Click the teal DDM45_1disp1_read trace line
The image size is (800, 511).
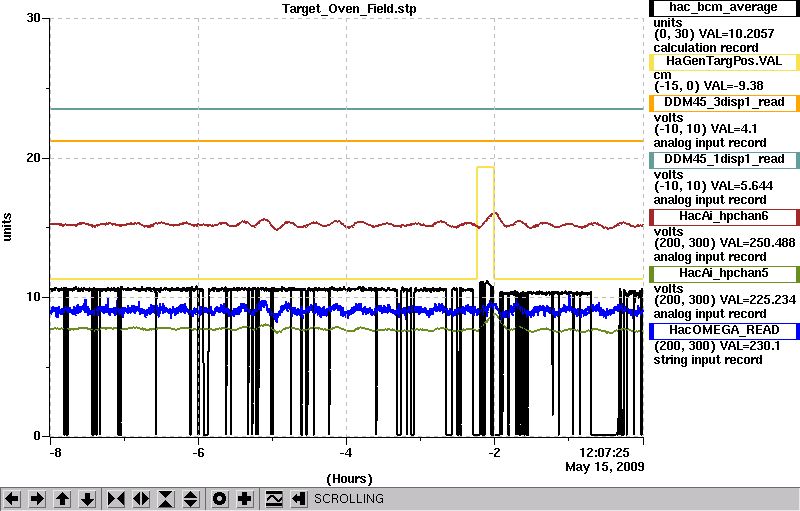pos(347,109)
